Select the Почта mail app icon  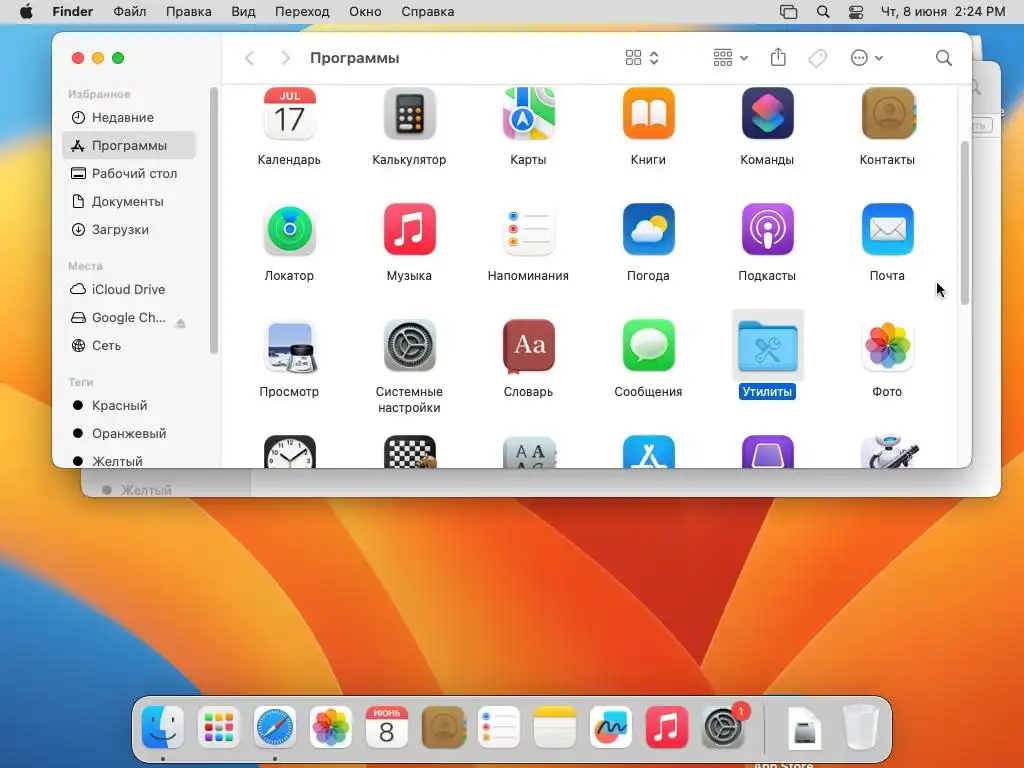pos(887,230)
